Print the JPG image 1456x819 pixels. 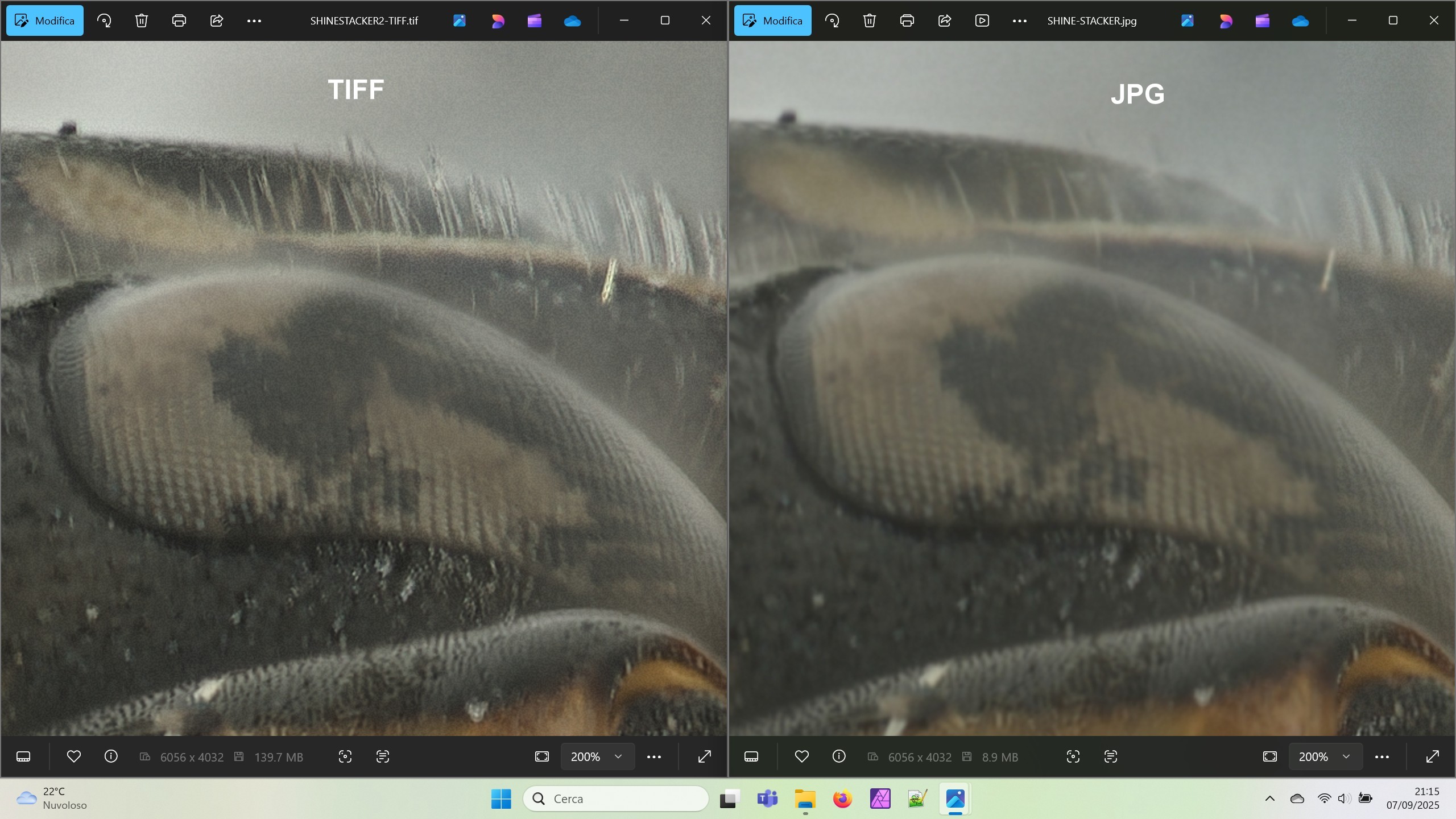pyautogui.click(x=907, y=20)
